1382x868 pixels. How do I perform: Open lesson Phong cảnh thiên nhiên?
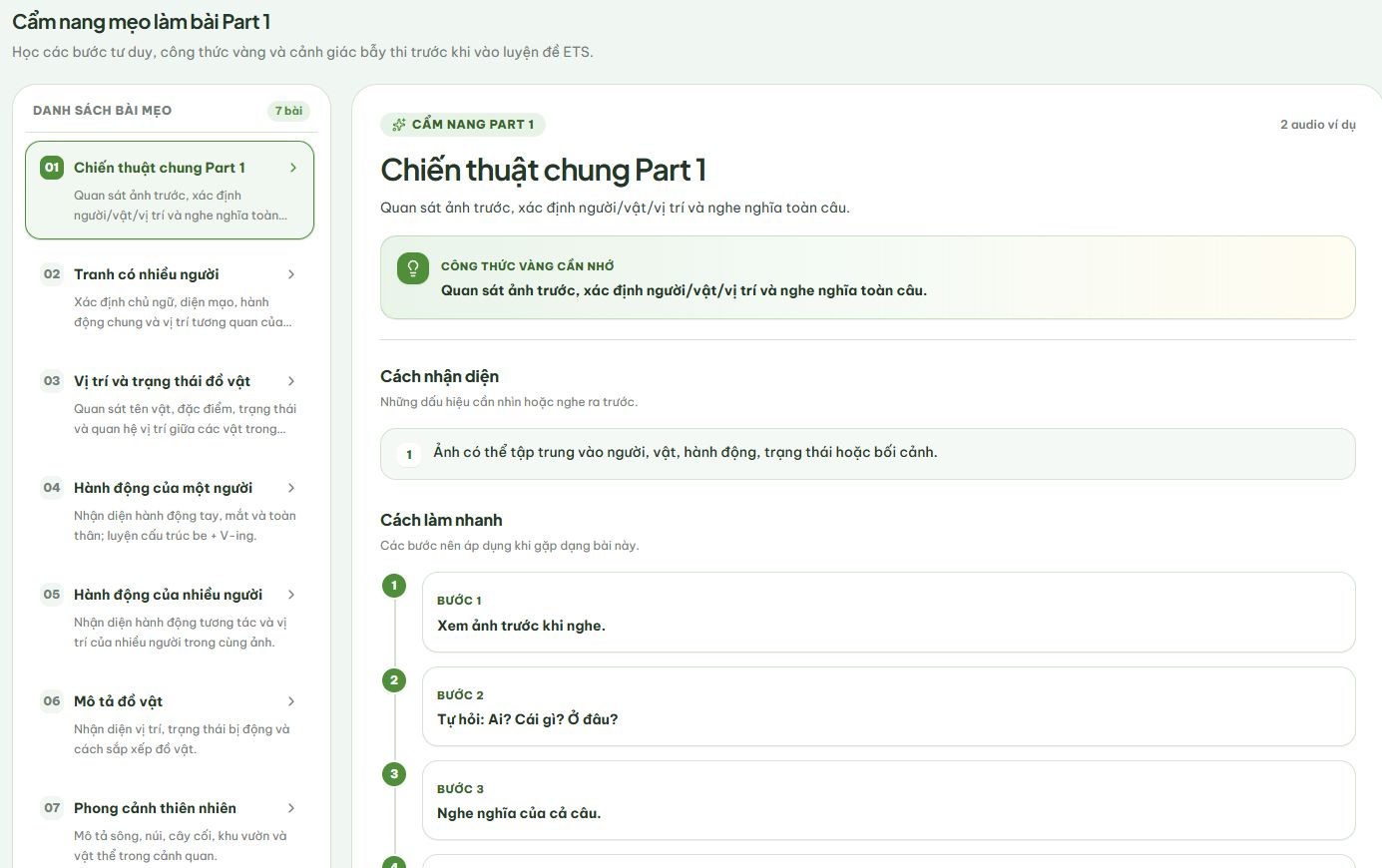point(170,831)
